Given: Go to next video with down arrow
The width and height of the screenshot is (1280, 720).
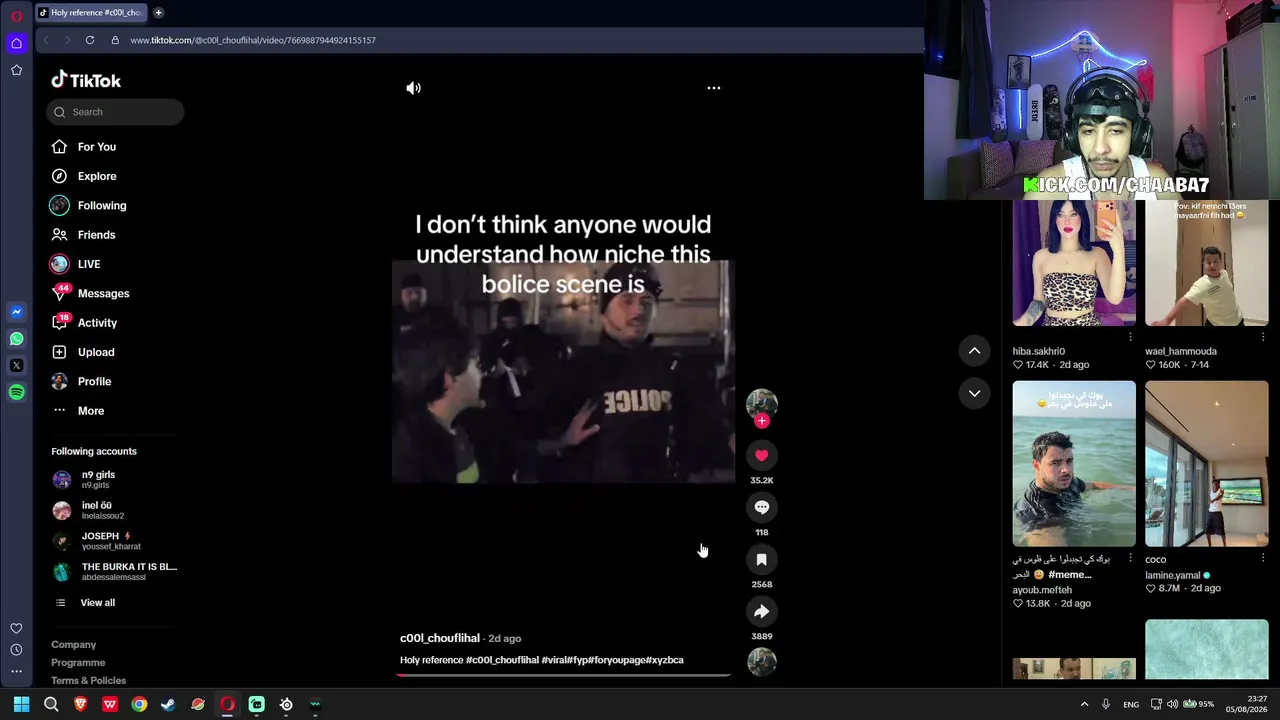Looking at the screenshot, I should 974,393.
